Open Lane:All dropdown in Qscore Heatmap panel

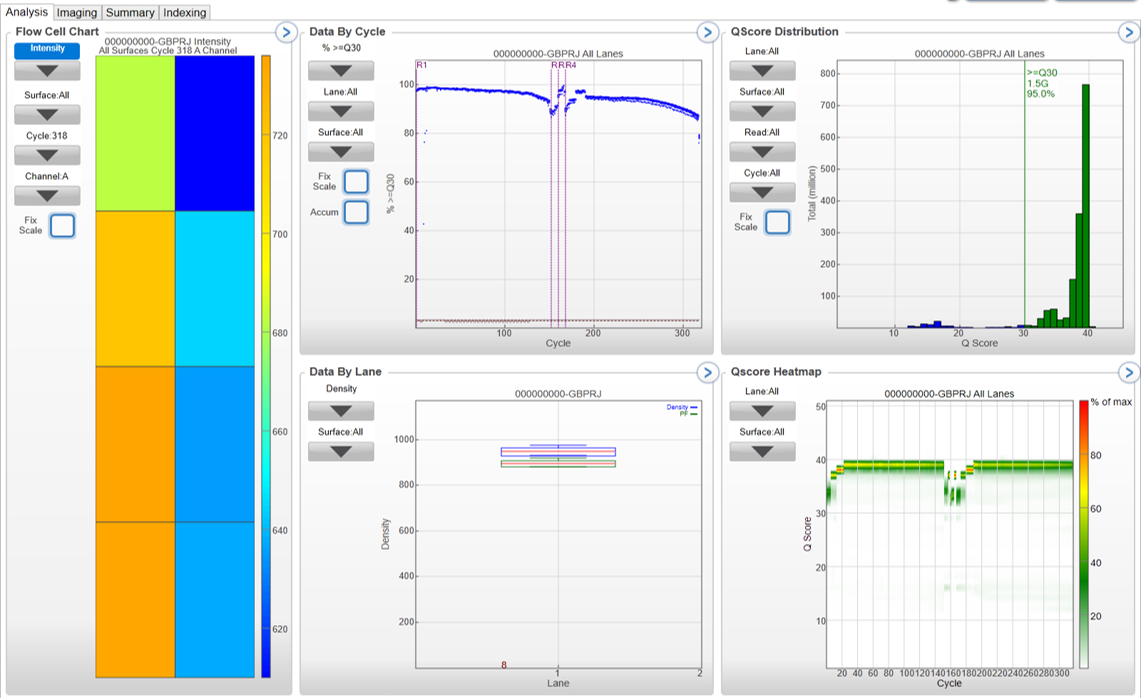pos(762,410)
